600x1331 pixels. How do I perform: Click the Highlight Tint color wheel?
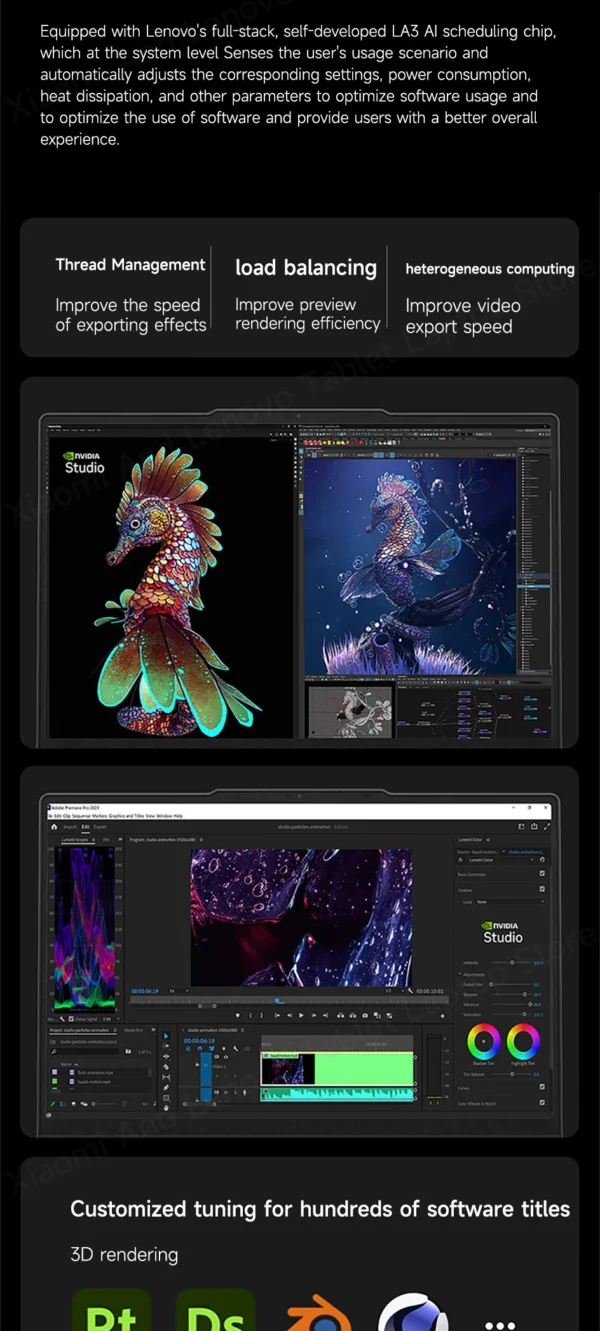(523, 1041)
